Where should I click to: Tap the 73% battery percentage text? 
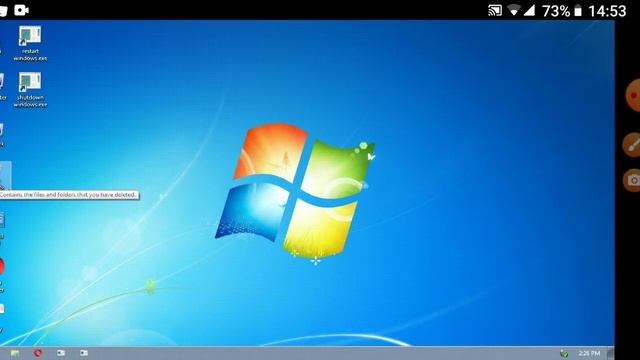(x=556, y=11)
